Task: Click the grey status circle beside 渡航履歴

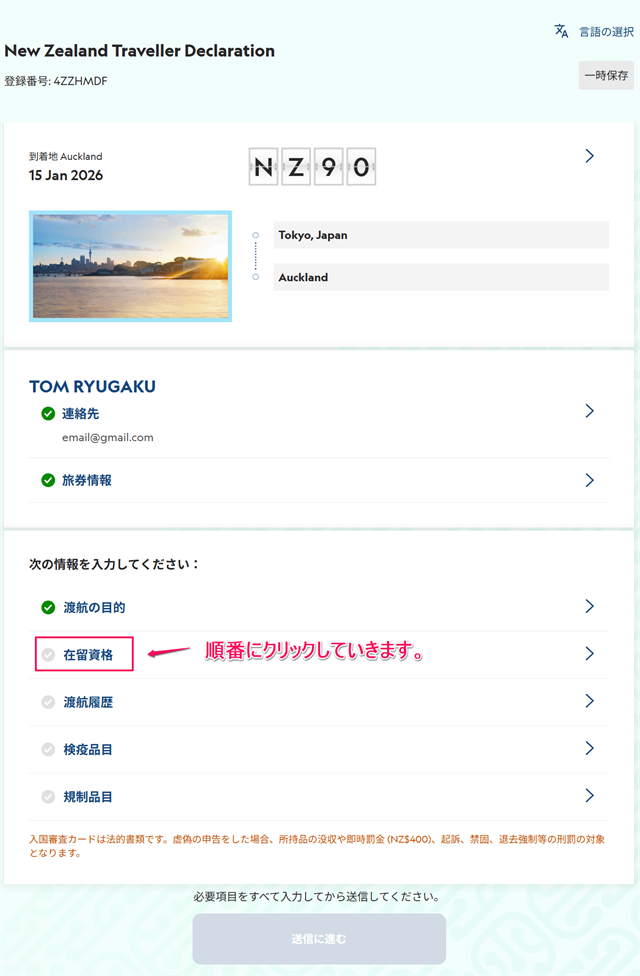Action: click(49, 702)
